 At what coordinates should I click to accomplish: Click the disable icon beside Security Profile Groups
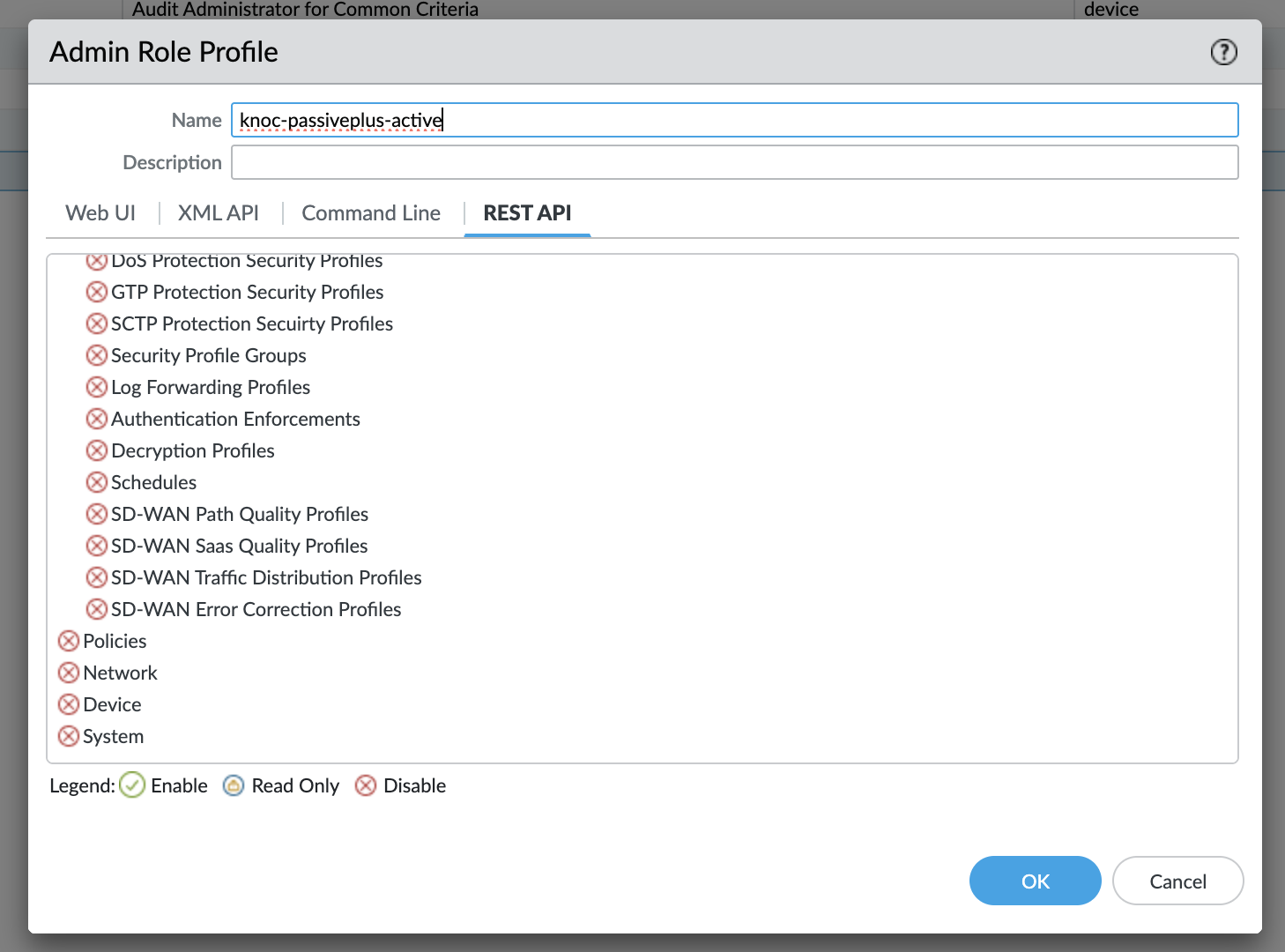[97, 355]
